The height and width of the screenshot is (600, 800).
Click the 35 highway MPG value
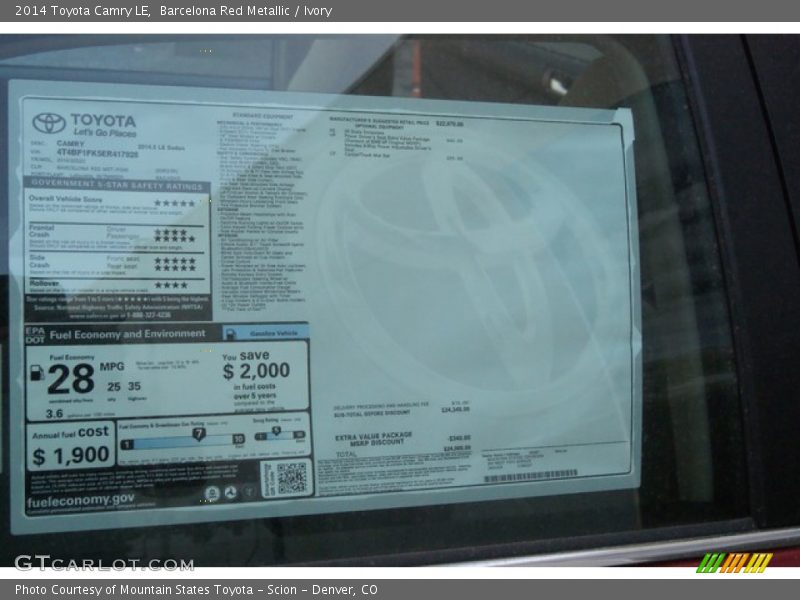coord(134,386)
